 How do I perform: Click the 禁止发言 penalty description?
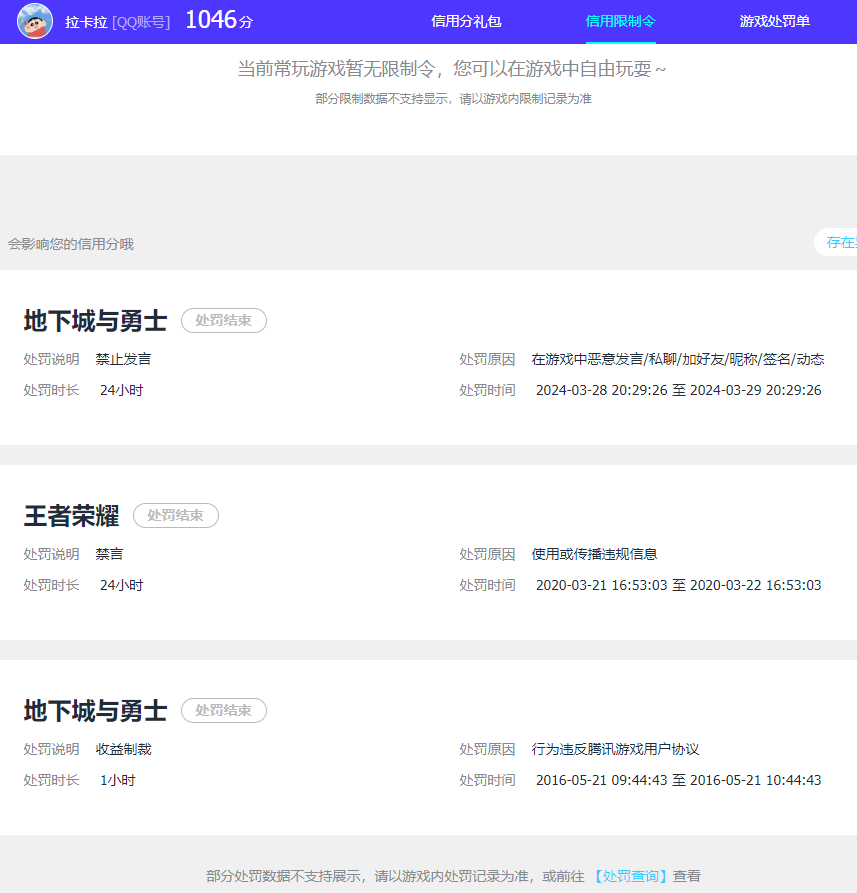(x=124, y=359)
